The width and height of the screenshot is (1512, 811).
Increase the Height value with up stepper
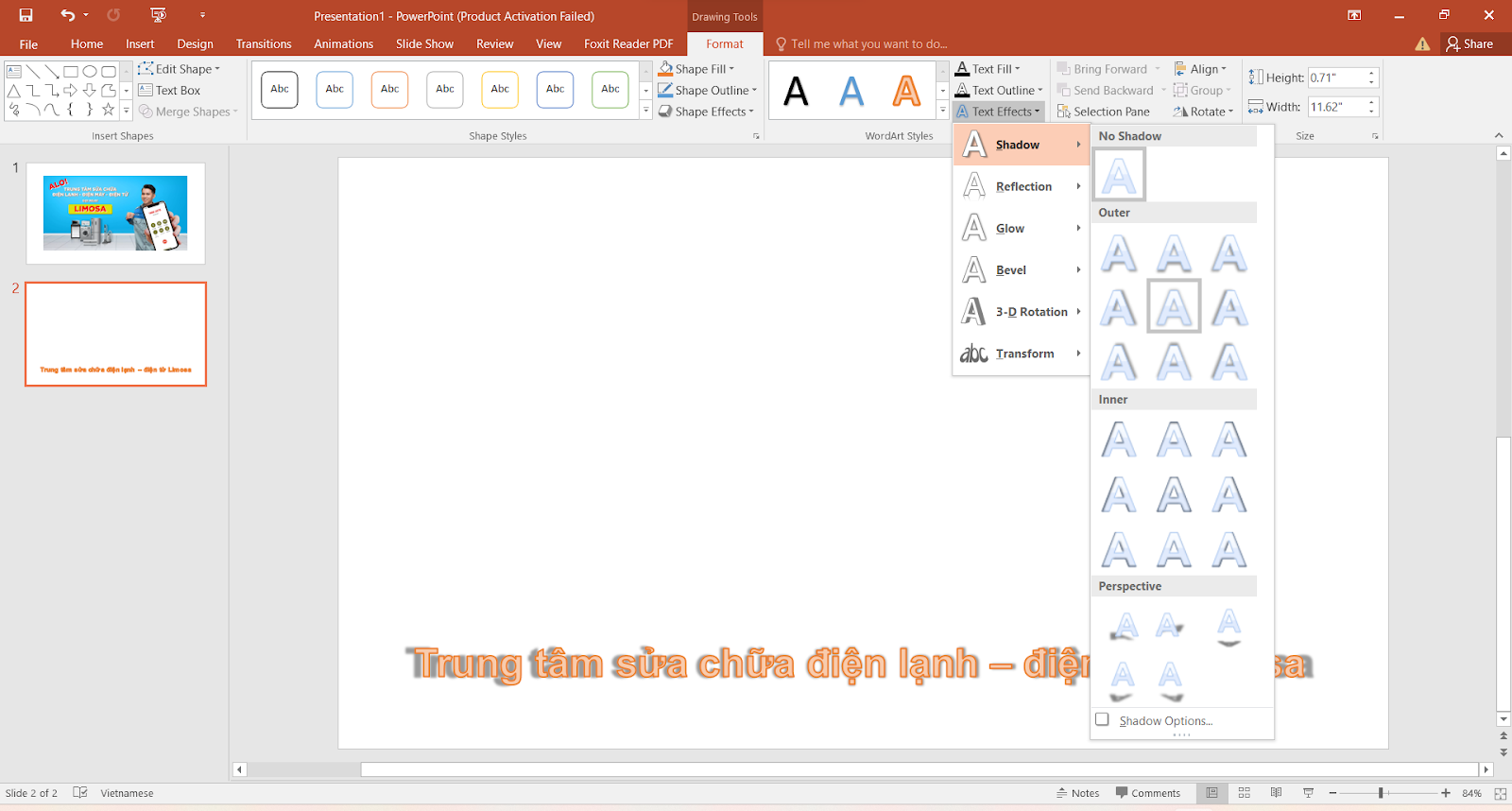1371,73
